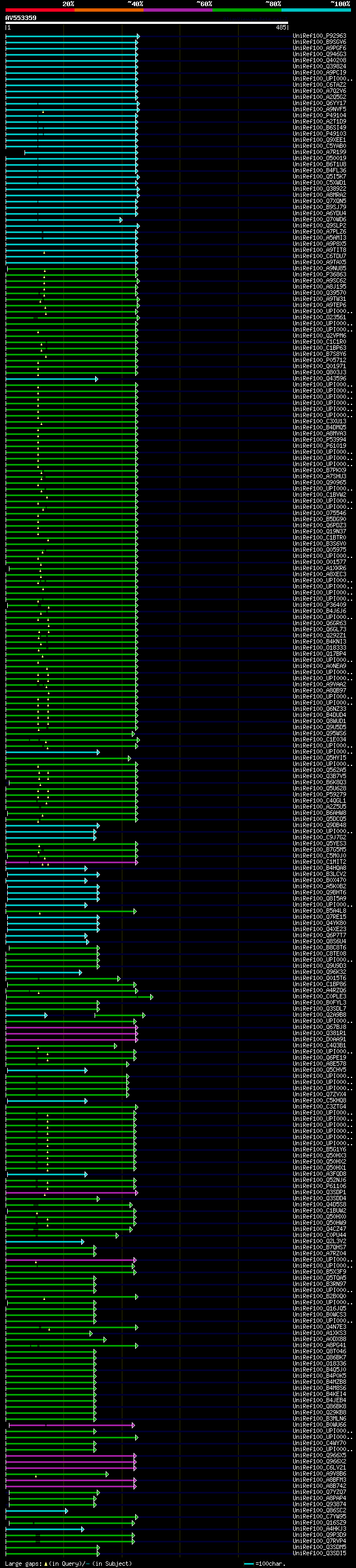Click the "Large gaps" legend text
356x1568 pixels.
[23, 1563]
